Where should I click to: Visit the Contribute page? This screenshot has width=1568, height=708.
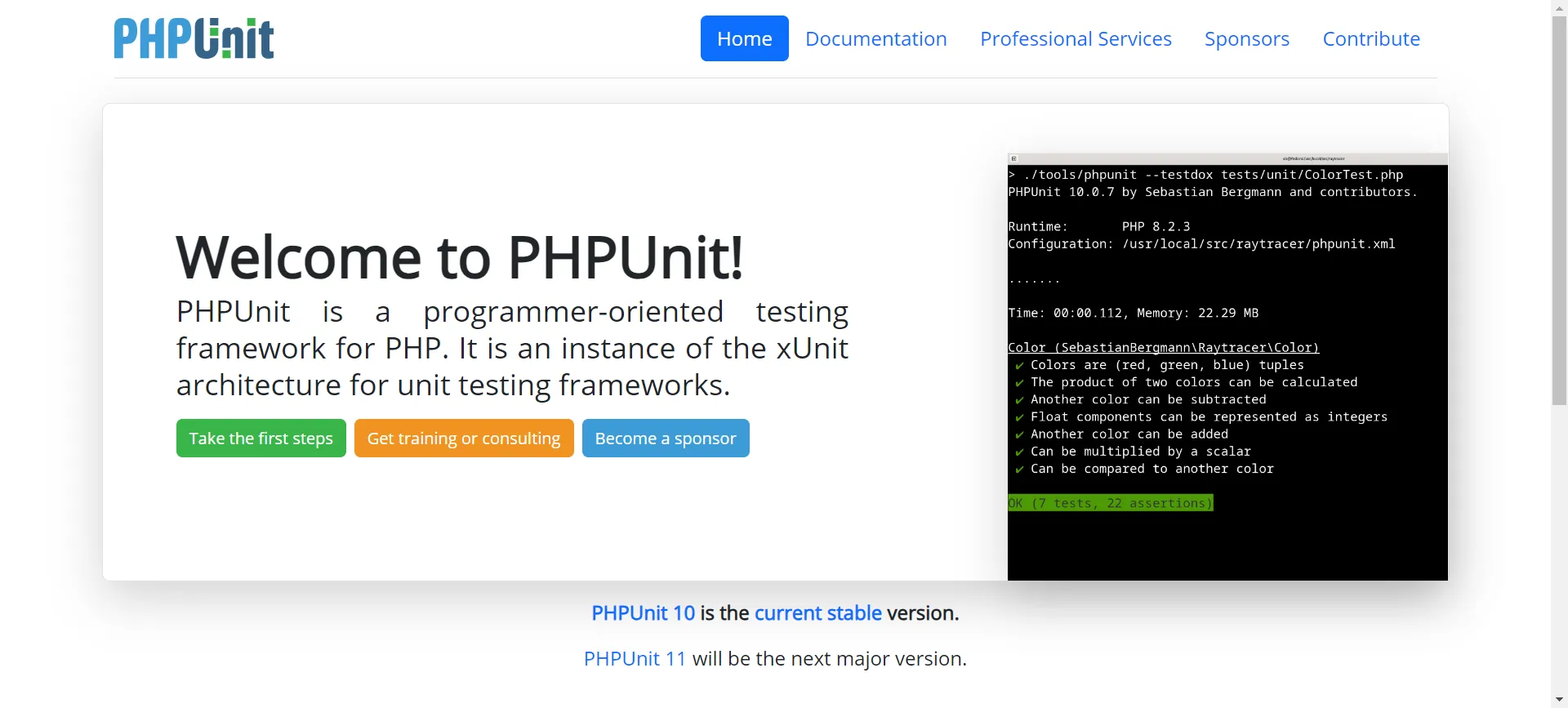tap(1370, 38)
